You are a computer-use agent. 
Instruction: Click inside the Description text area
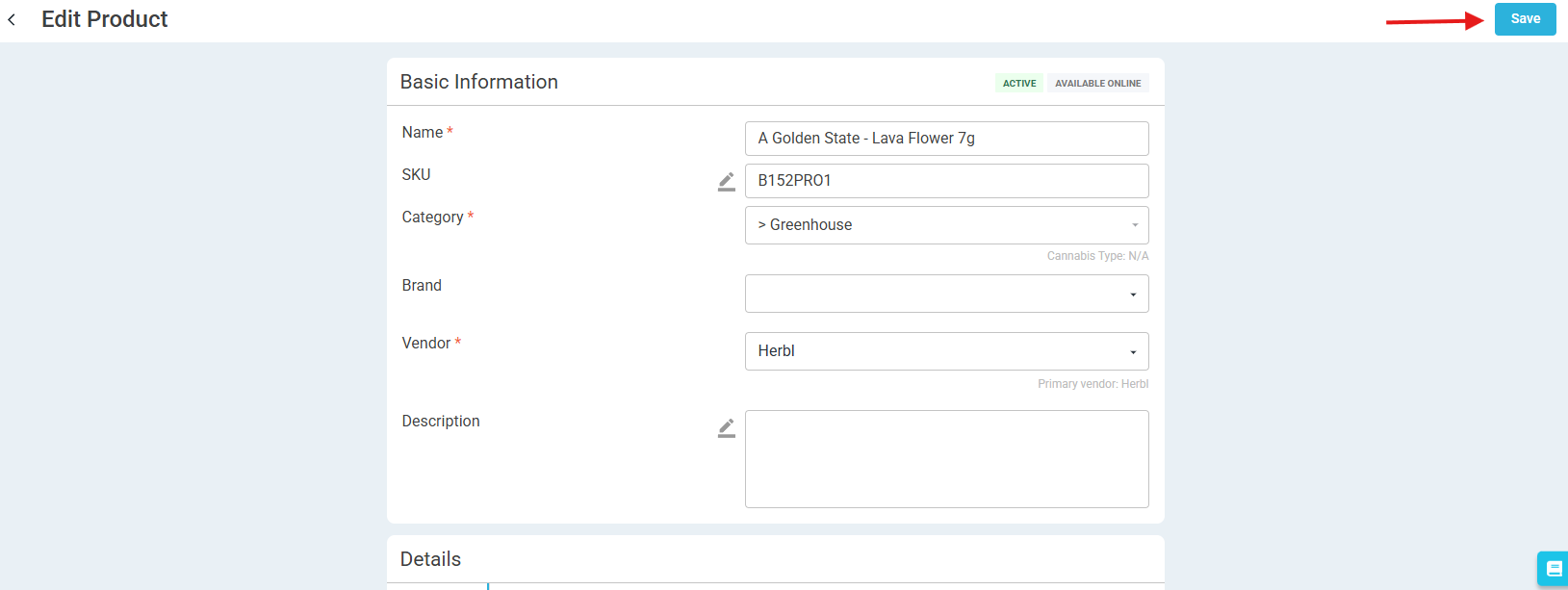[946, 459]
